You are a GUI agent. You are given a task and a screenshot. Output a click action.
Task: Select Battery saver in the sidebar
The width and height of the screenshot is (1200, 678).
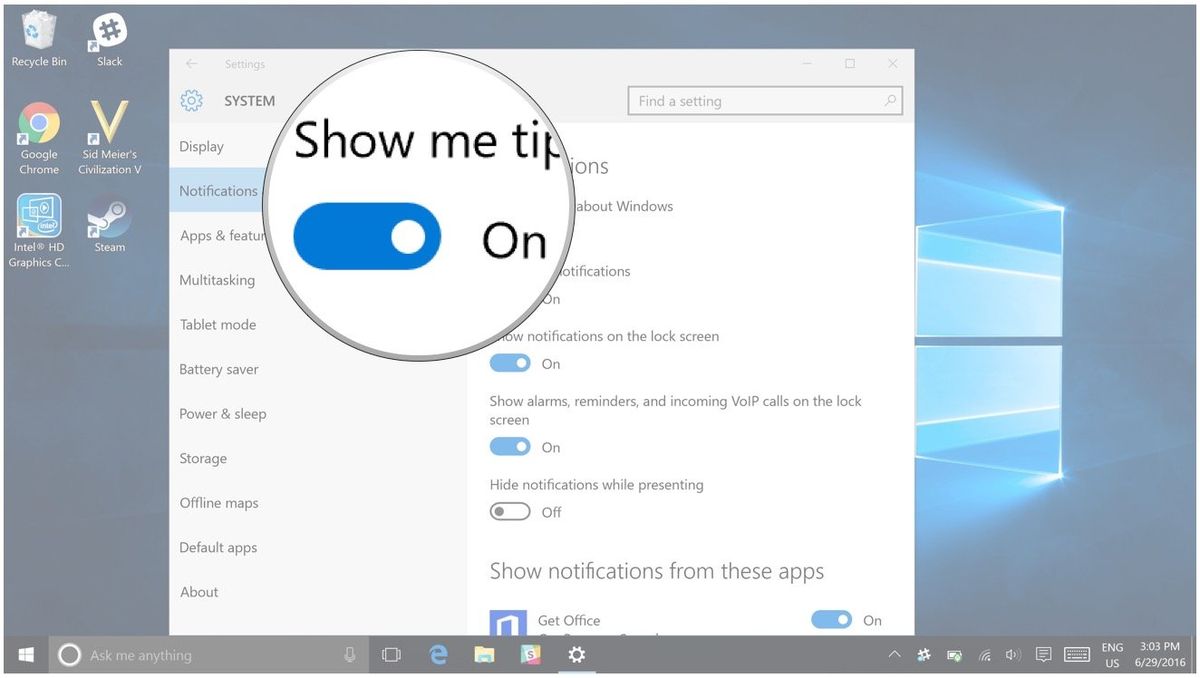click(x=219, y=369)
